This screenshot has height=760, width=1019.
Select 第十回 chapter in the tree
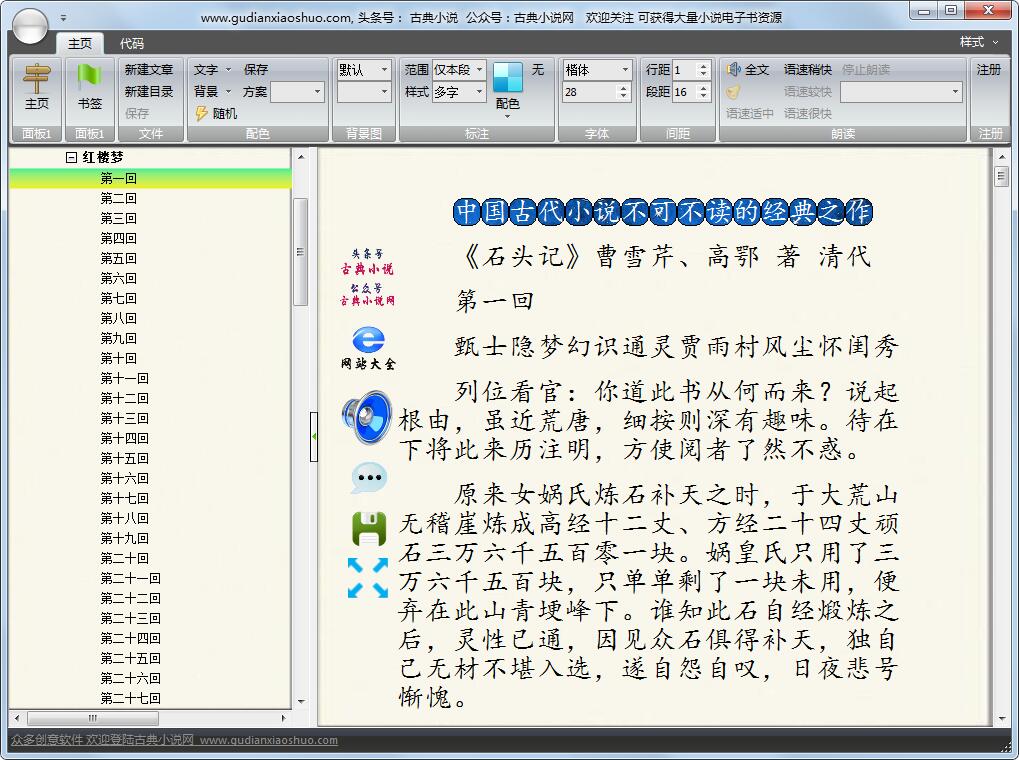[x=118, y=358]
